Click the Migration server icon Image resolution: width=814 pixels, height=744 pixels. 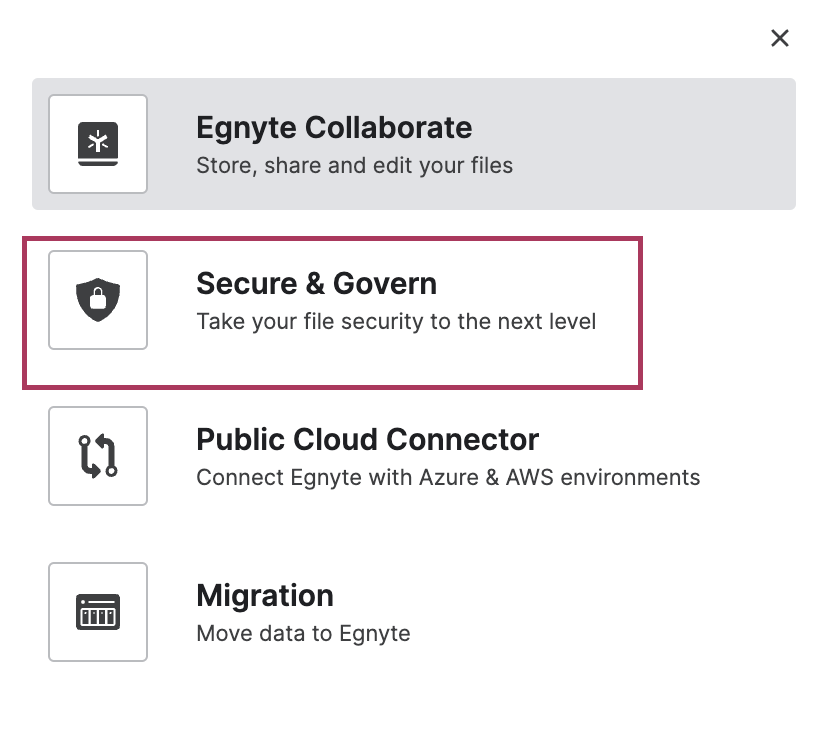[x=98, y=612]
